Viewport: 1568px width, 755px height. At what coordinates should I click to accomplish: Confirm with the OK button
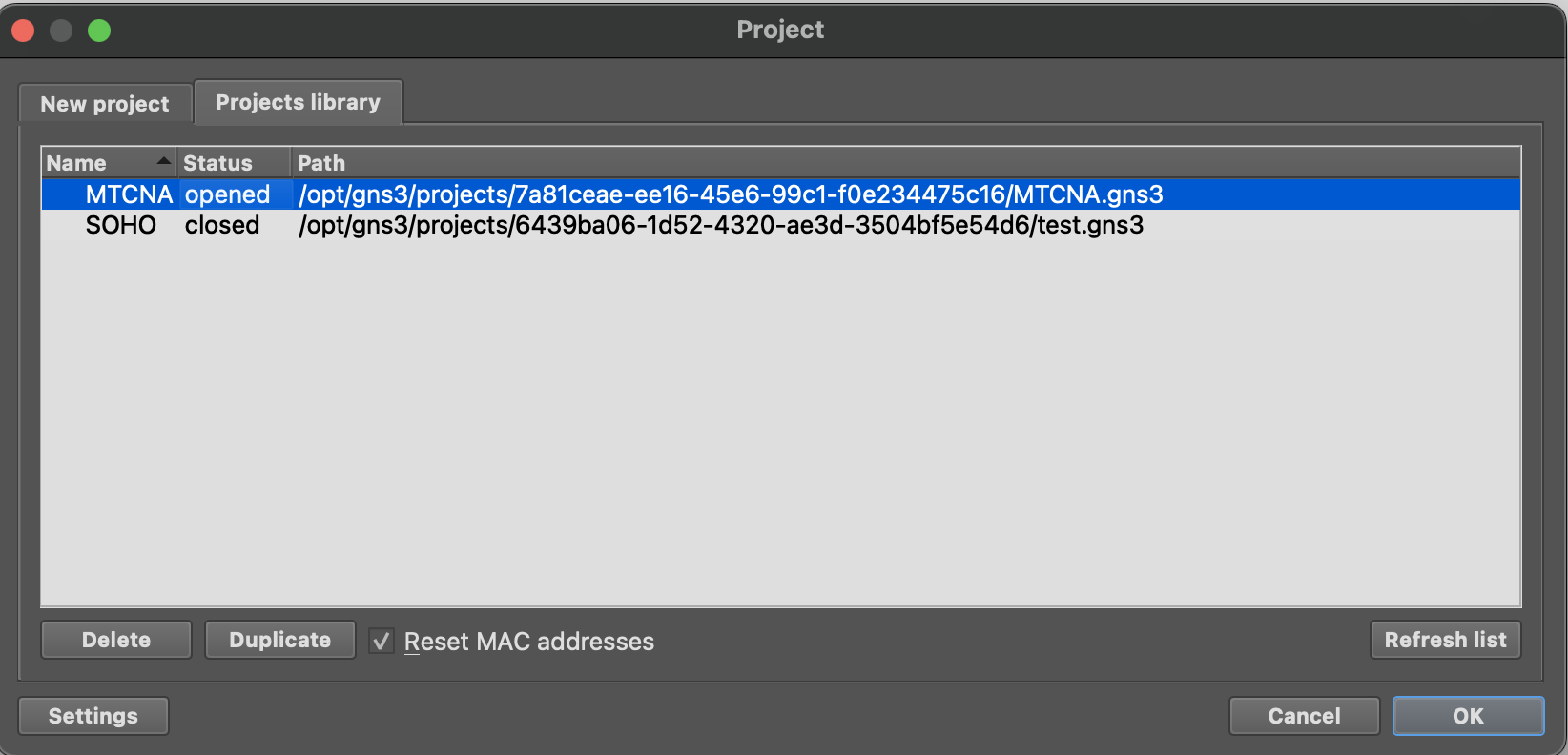click(1468, 716)
